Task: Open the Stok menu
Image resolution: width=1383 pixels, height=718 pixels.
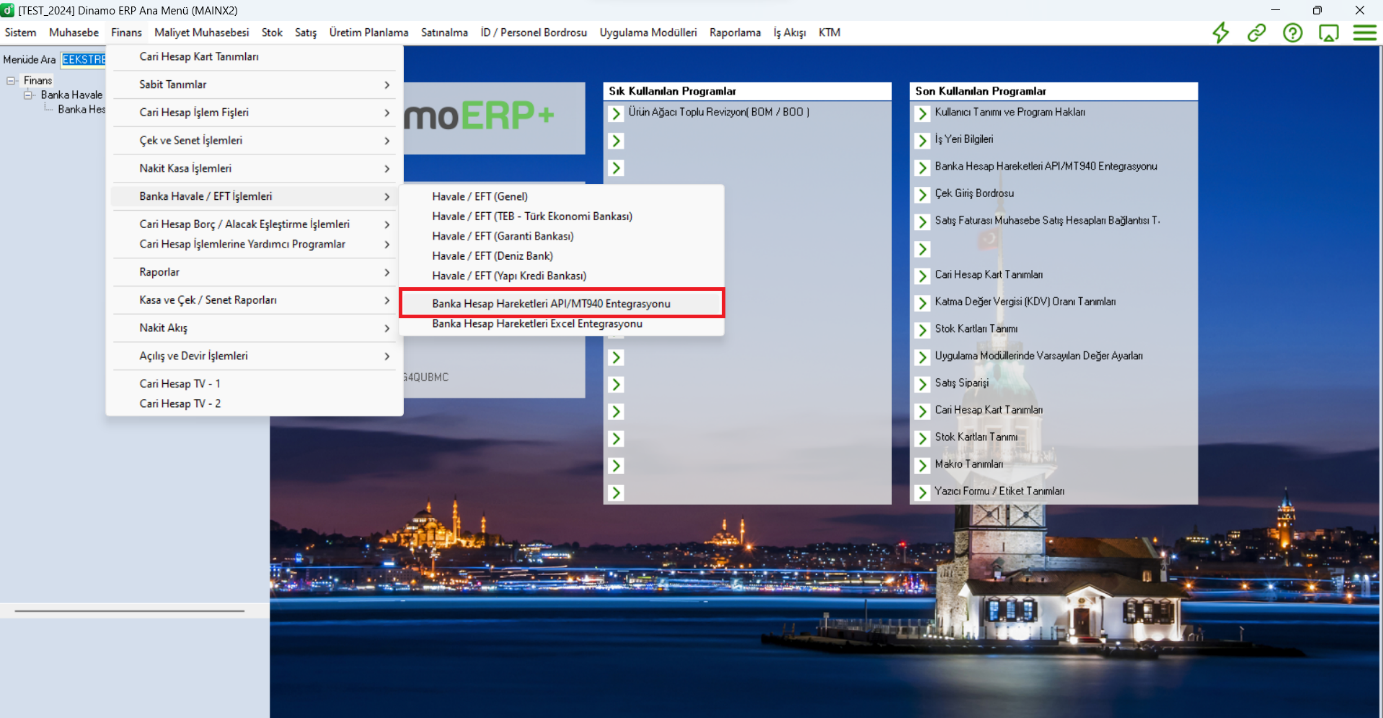Action: pyautogui.click(x=272, y=33)
